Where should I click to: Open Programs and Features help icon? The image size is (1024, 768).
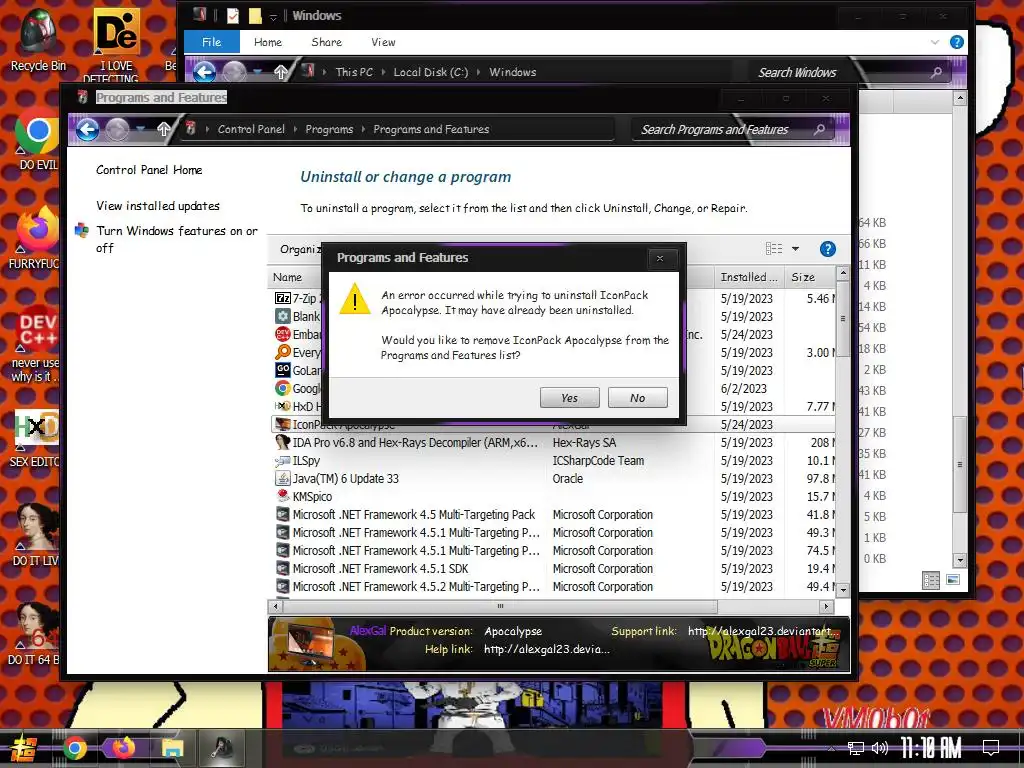[827, 249]
